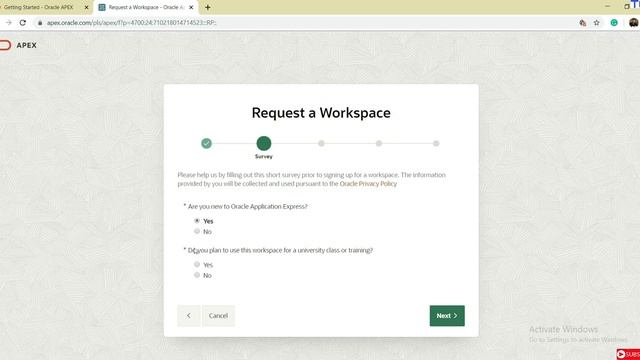
Task: Click the Oracle APEX logo
Action: (18, 45)
